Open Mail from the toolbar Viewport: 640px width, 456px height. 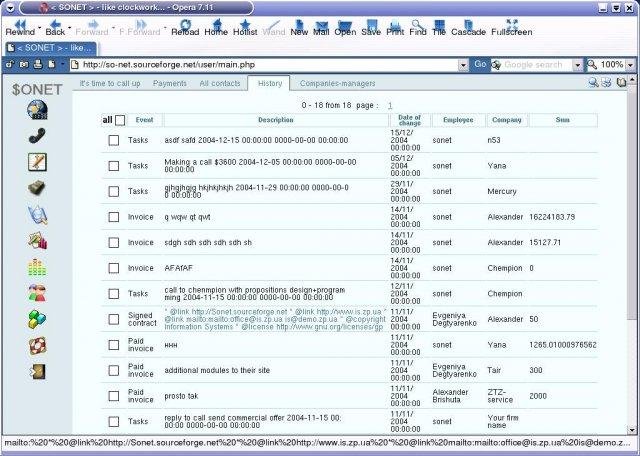(321, 28)
